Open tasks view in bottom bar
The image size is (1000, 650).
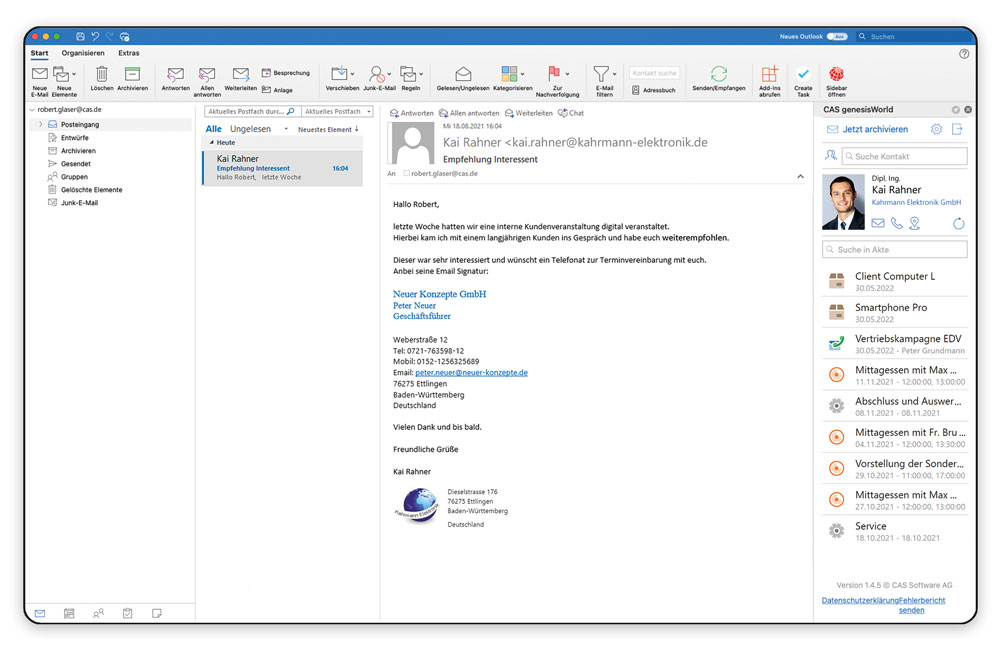coord(128,613)
